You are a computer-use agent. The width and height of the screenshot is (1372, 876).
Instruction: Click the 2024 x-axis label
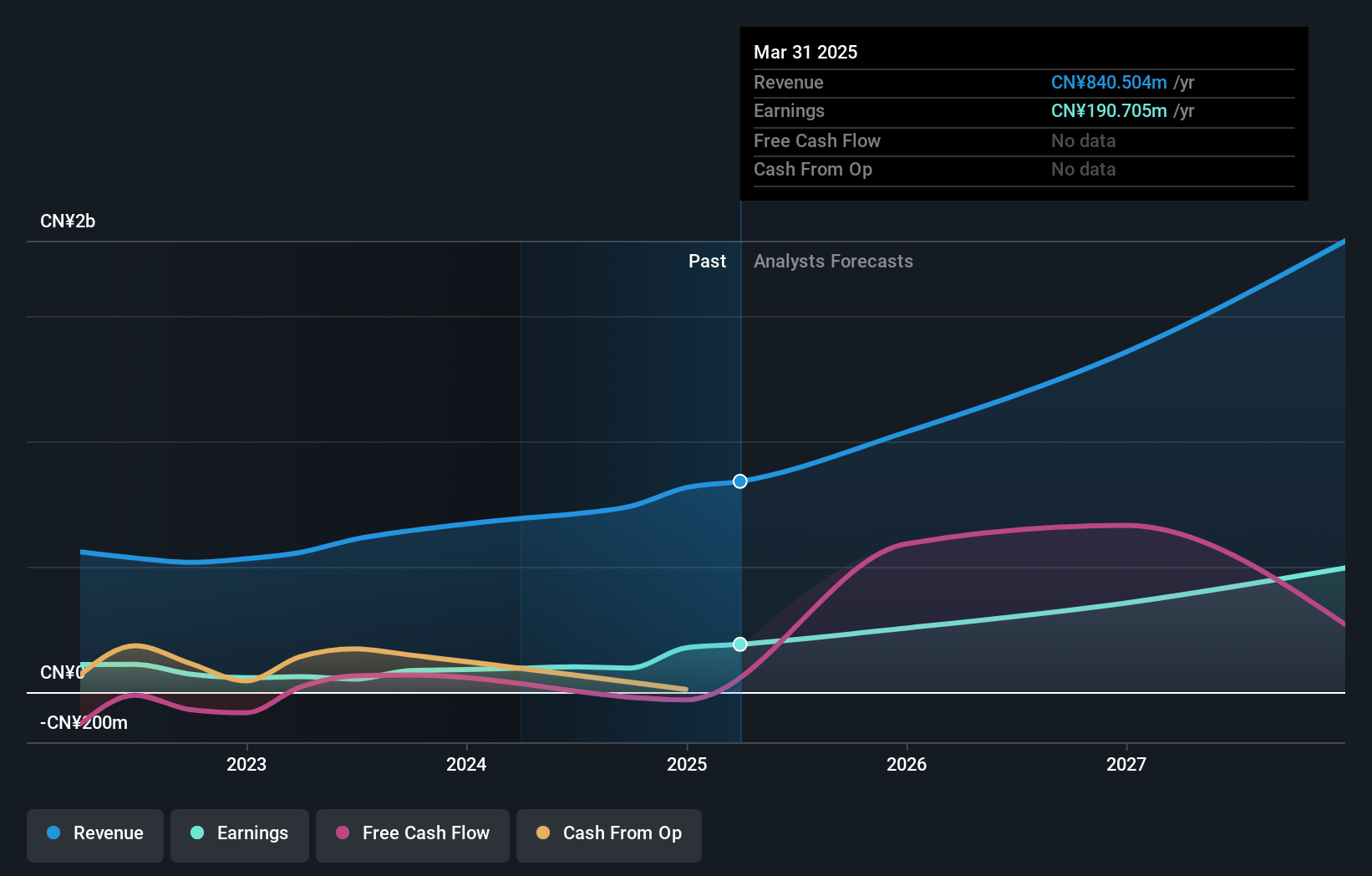coord(466,764)
